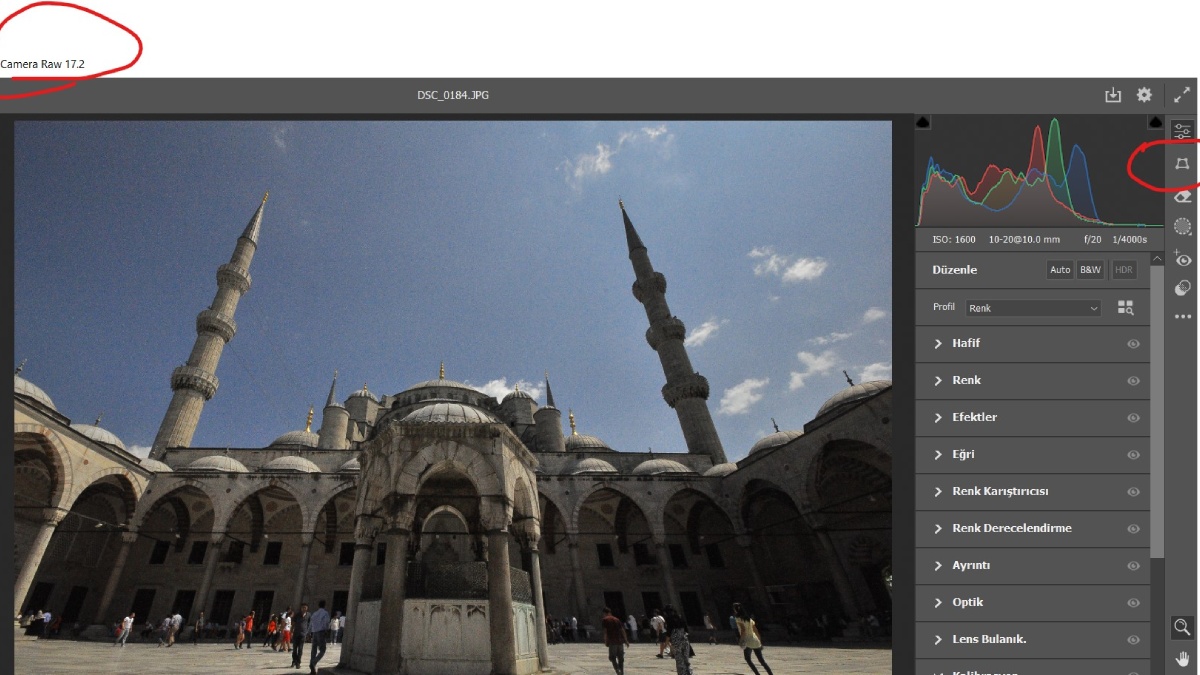Screen dimensions: 1200x675
Task: Hide the Efektler panel adjustments
Action: pyautogui.click(x=1133, y=418)
